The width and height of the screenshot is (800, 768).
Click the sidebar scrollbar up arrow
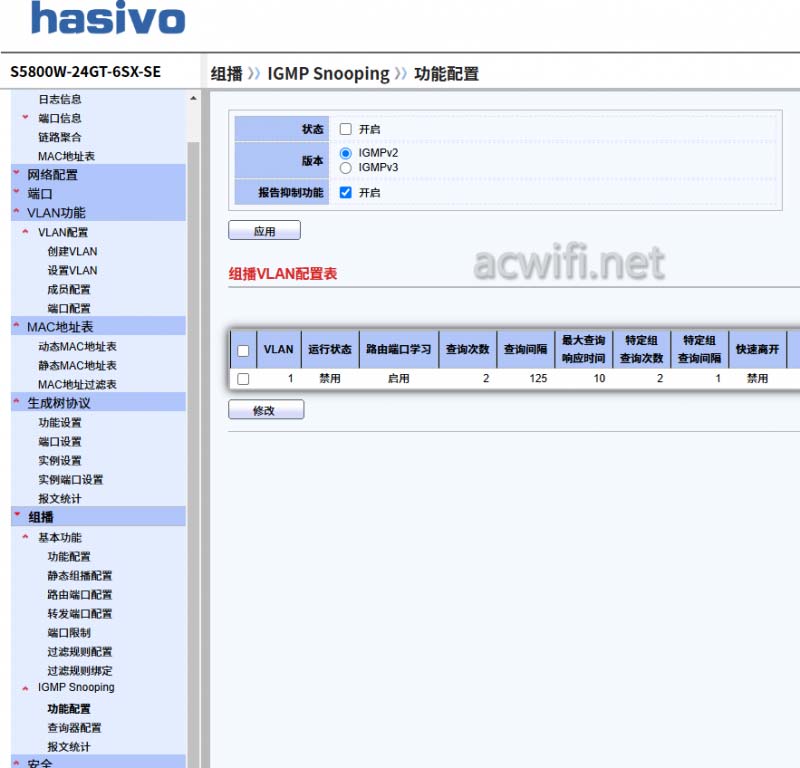tap(193, 98)
